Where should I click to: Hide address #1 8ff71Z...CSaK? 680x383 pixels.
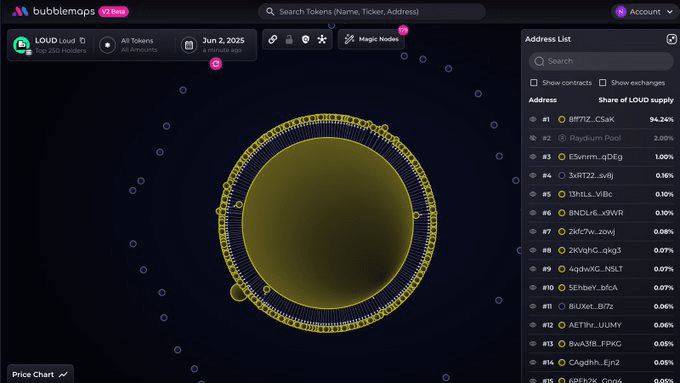tap(533, 119)
